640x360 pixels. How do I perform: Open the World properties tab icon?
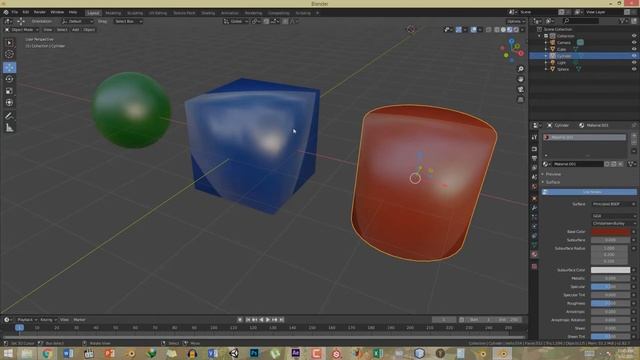[534, 187]
